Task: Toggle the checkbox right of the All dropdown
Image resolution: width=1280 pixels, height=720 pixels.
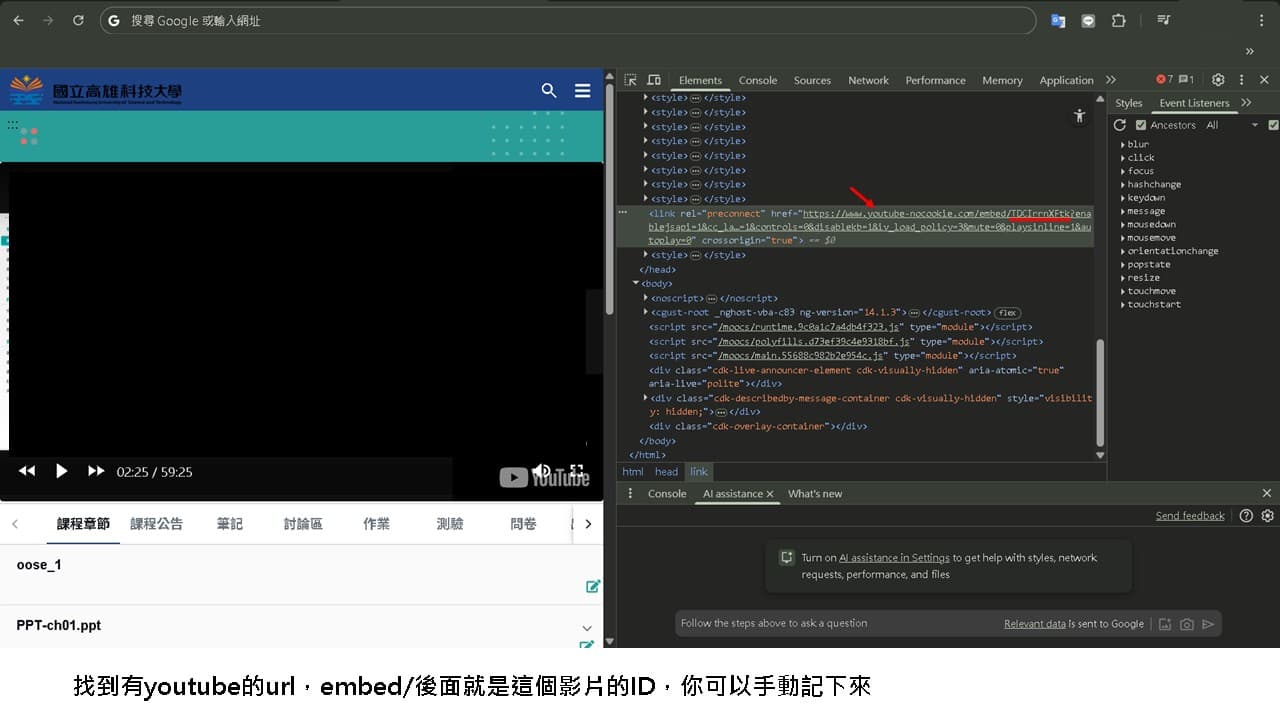Action: (1273, 125)
